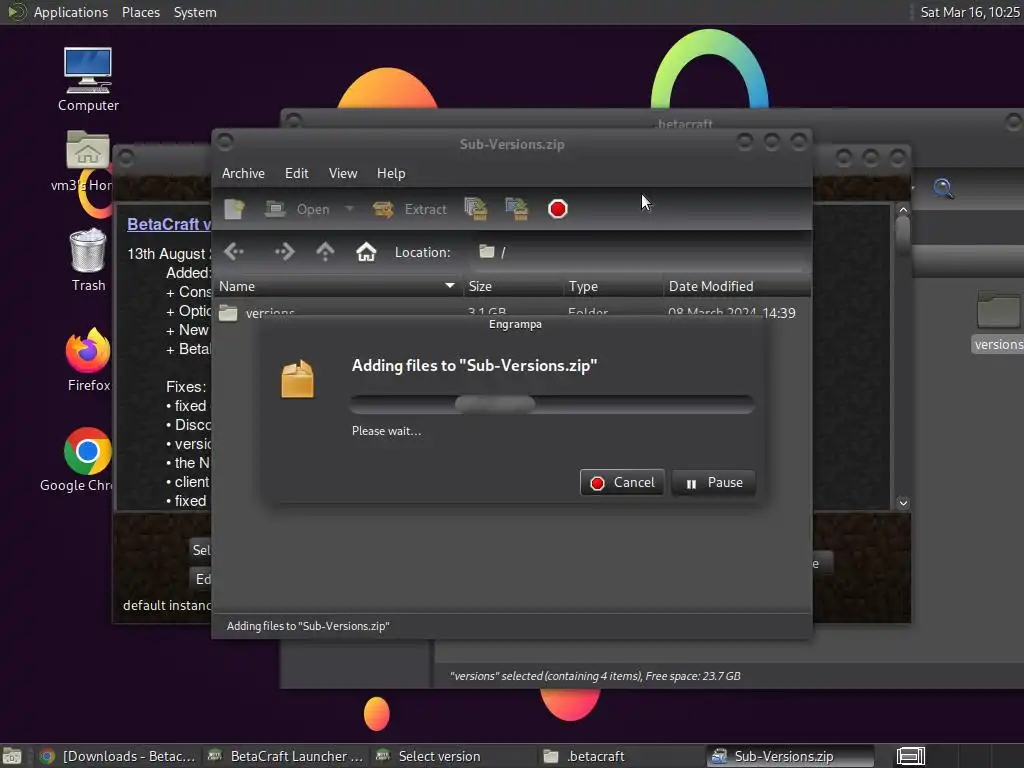
Task: Sort by the Name column header
Action: [x=337, y=286]
